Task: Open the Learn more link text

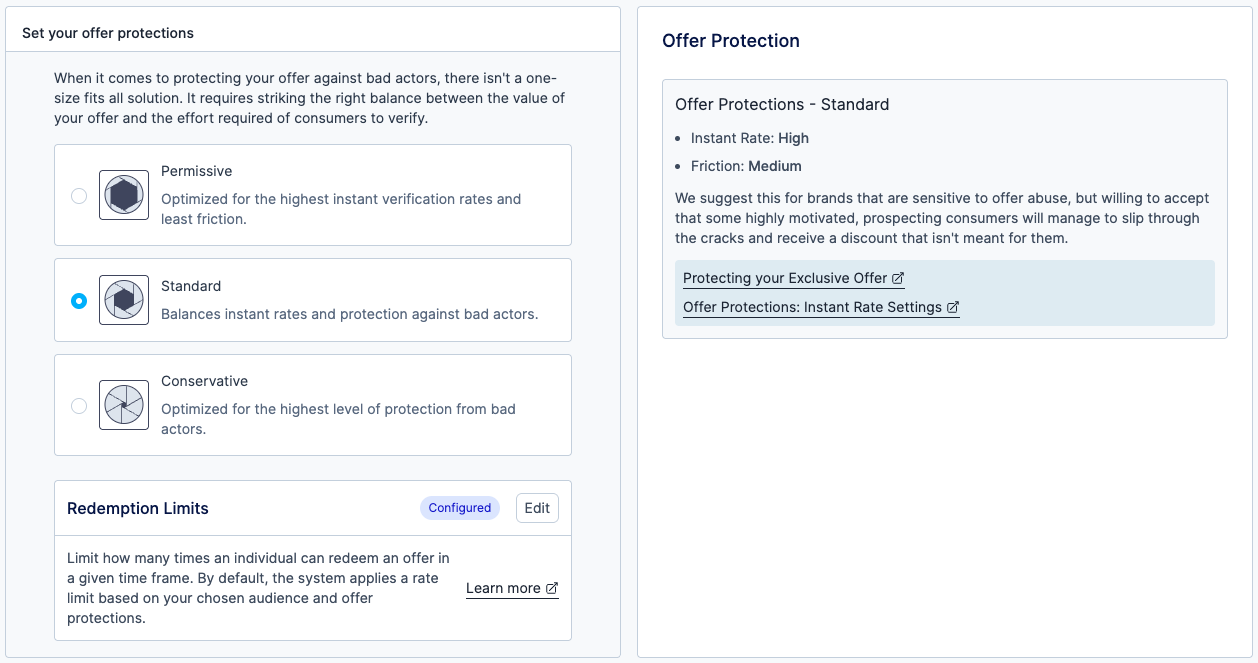Action: (503, 588)
